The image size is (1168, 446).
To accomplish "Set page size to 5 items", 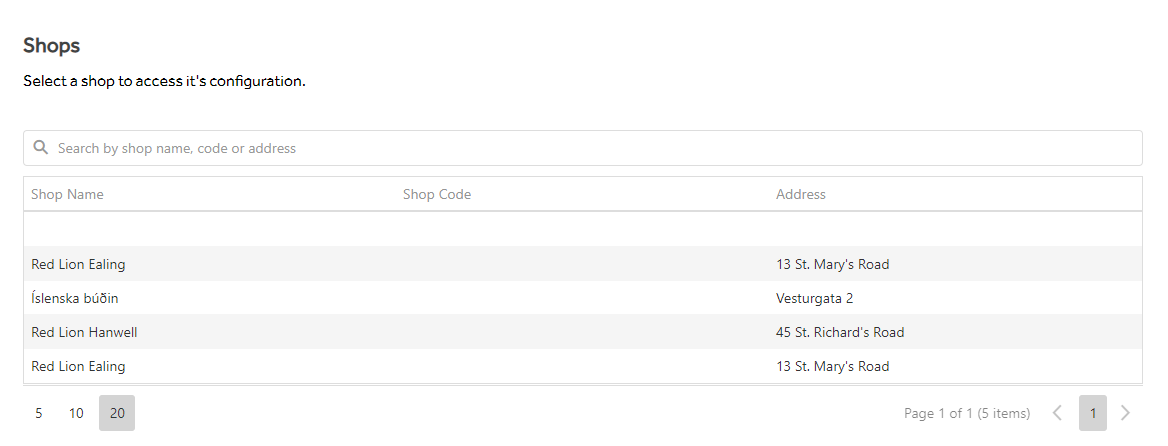I will coord(39,413).
